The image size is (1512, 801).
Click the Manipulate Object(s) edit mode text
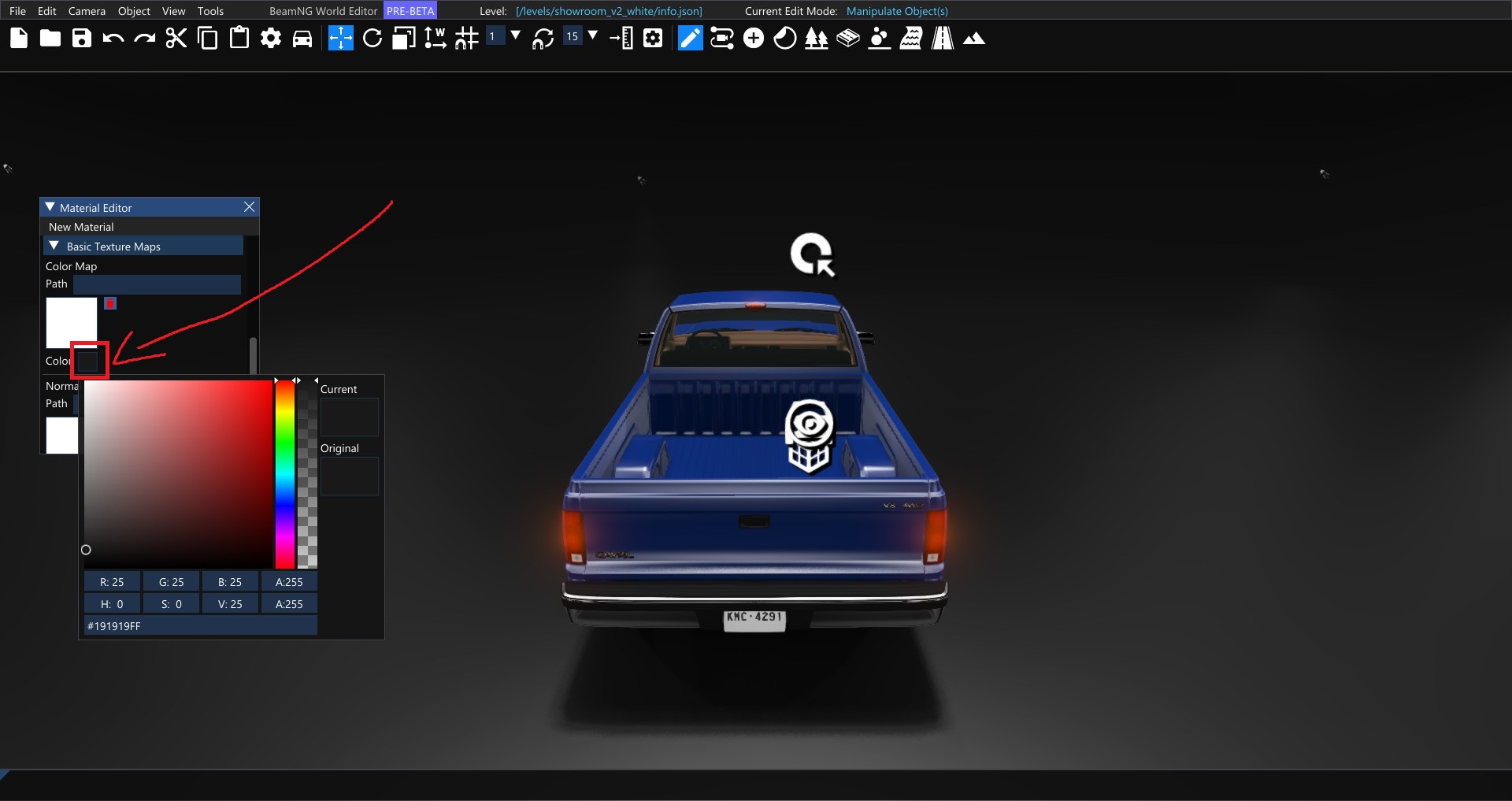[x=897, y=11]
